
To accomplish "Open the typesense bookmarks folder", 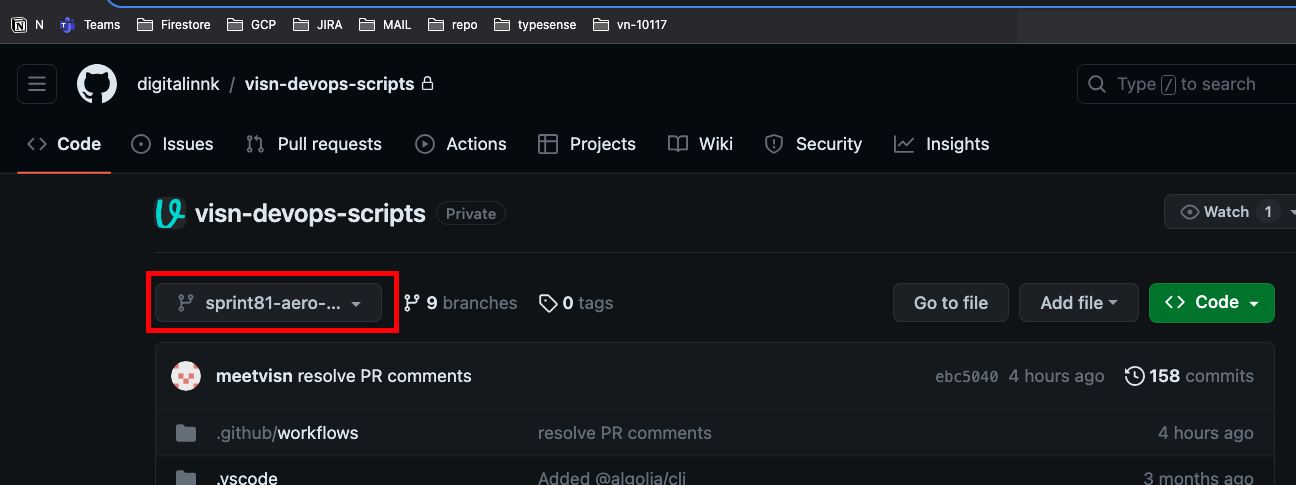I will click(x=535, y=25).
